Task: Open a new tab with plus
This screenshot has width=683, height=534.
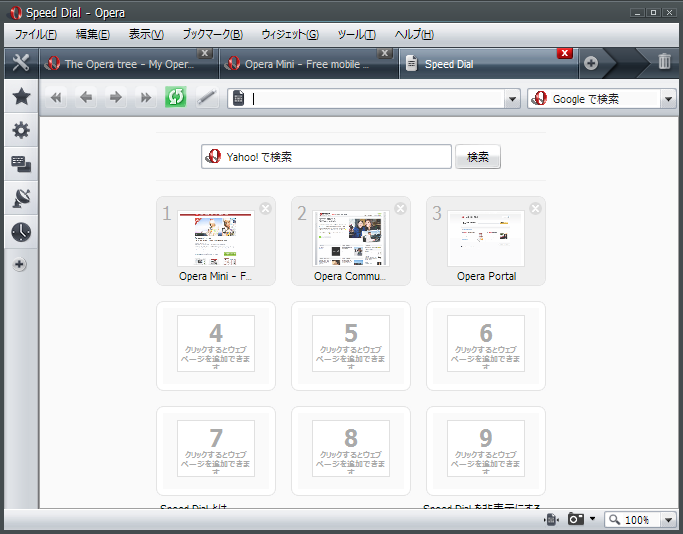Action: (x=591, y=64)
